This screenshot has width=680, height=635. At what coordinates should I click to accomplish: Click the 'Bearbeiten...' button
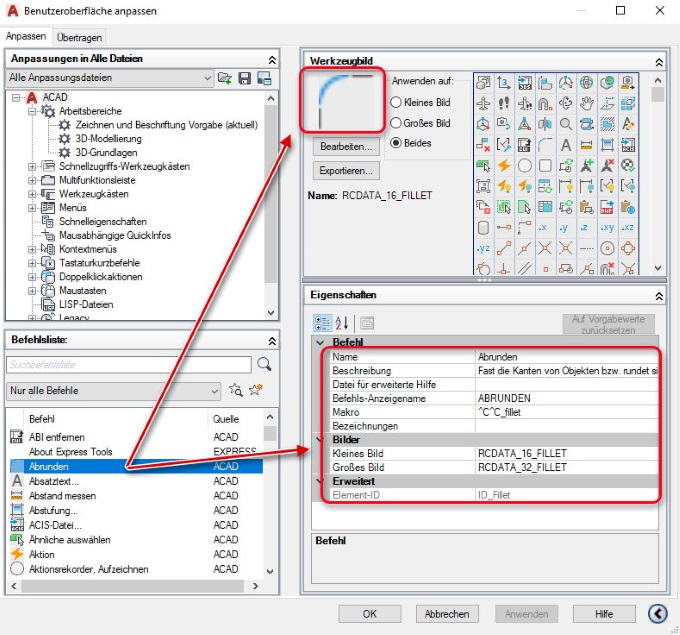click(x=346, y=147)
